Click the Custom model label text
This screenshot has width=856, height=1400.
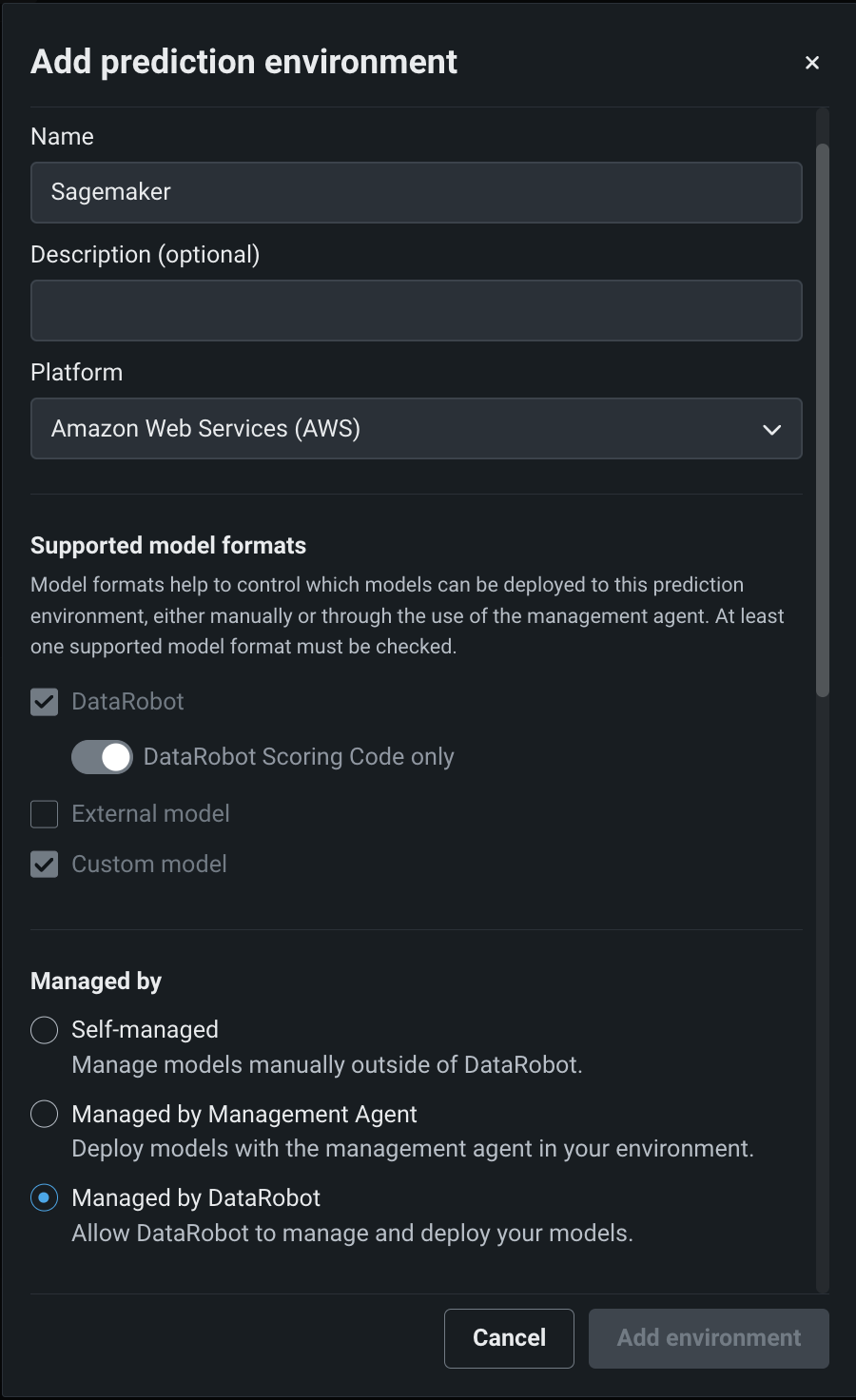[149, 865]
